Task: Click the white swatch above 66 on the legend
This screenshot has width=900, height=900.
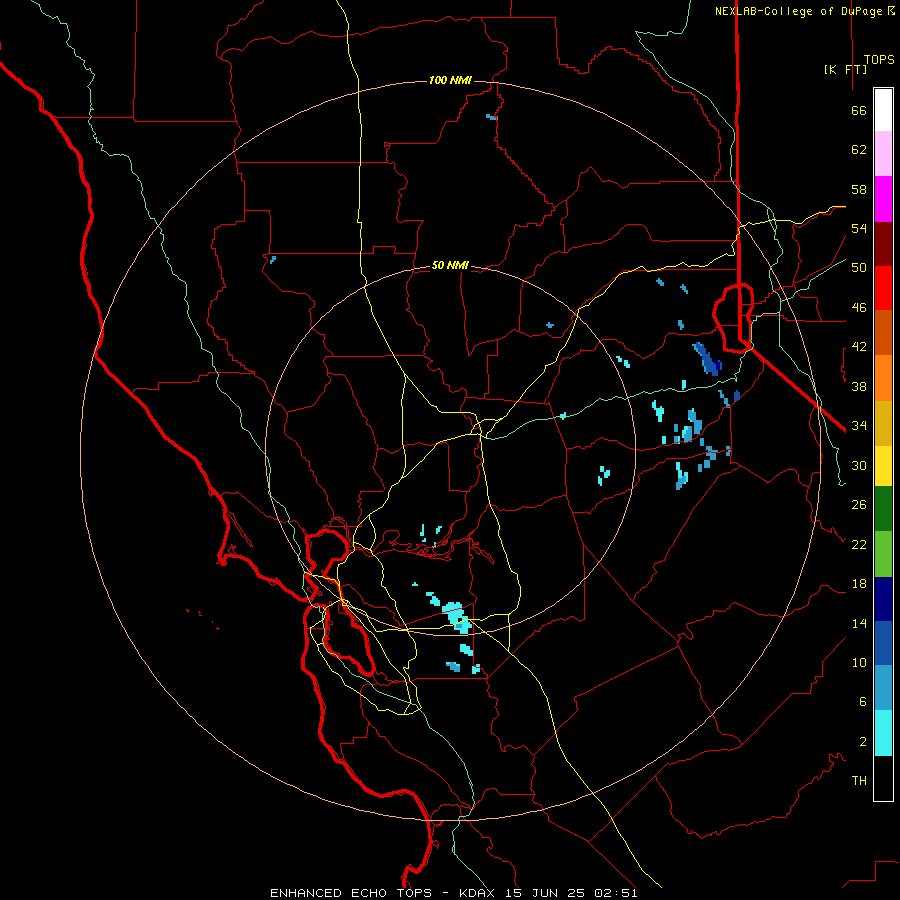Action: tap(883, 110)
